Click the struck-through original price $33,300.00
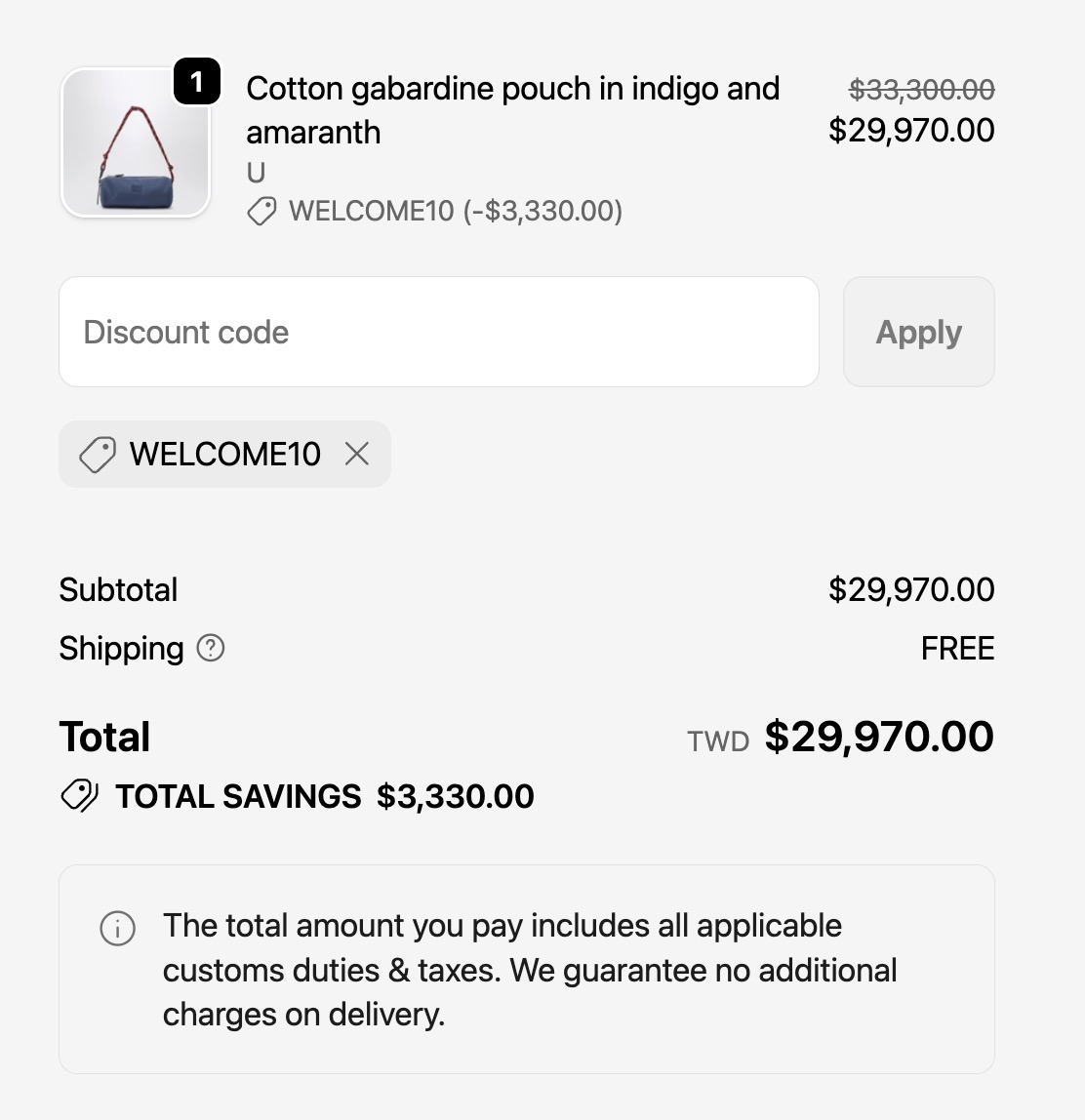The image size is (1085, 1120). coord(921,90)
